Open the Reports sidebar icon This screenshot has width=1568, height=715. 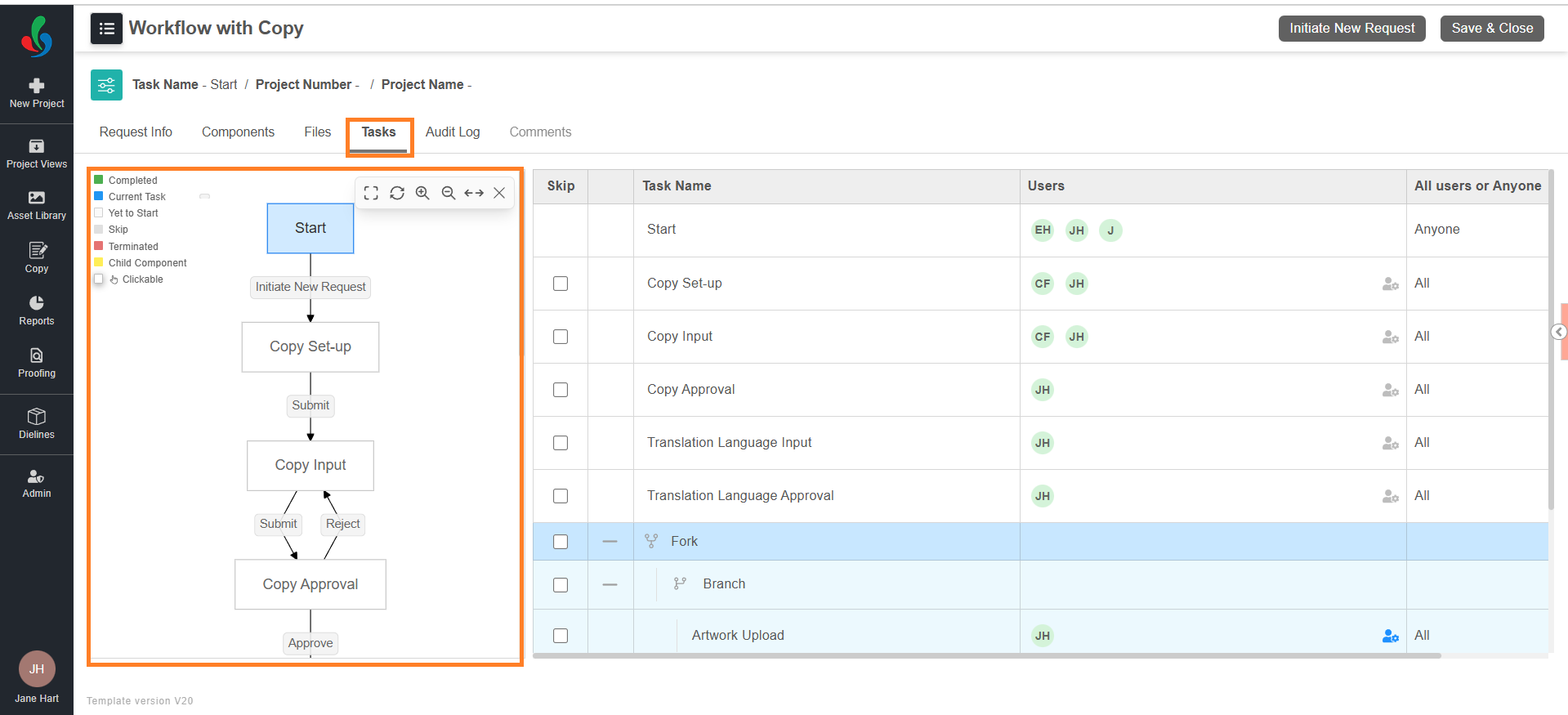(x=37, y=311)
